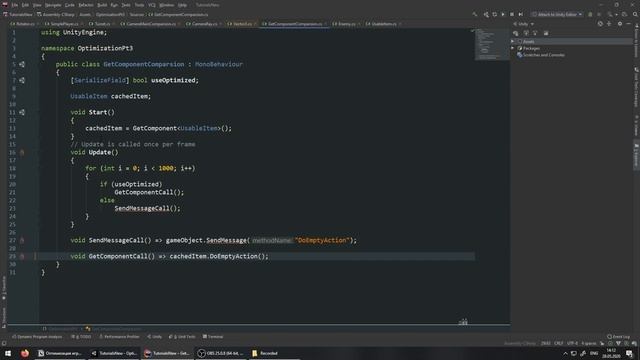This screenshot has width=640, height=360.
Task: Switch to UsableItem.cs editor tab
Action: tap(382, 24)
